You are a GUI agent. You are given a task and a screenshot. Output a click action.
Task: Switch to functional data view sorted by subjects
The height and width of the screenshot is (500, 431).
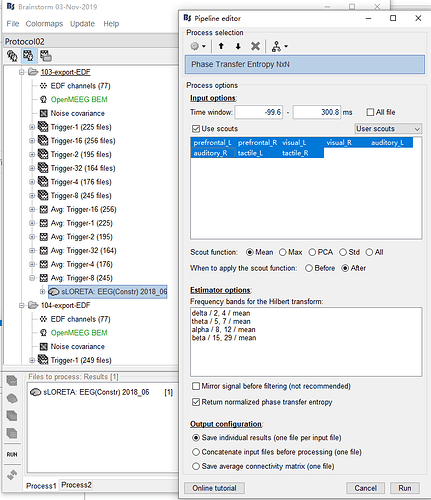[x=29, y=56]
